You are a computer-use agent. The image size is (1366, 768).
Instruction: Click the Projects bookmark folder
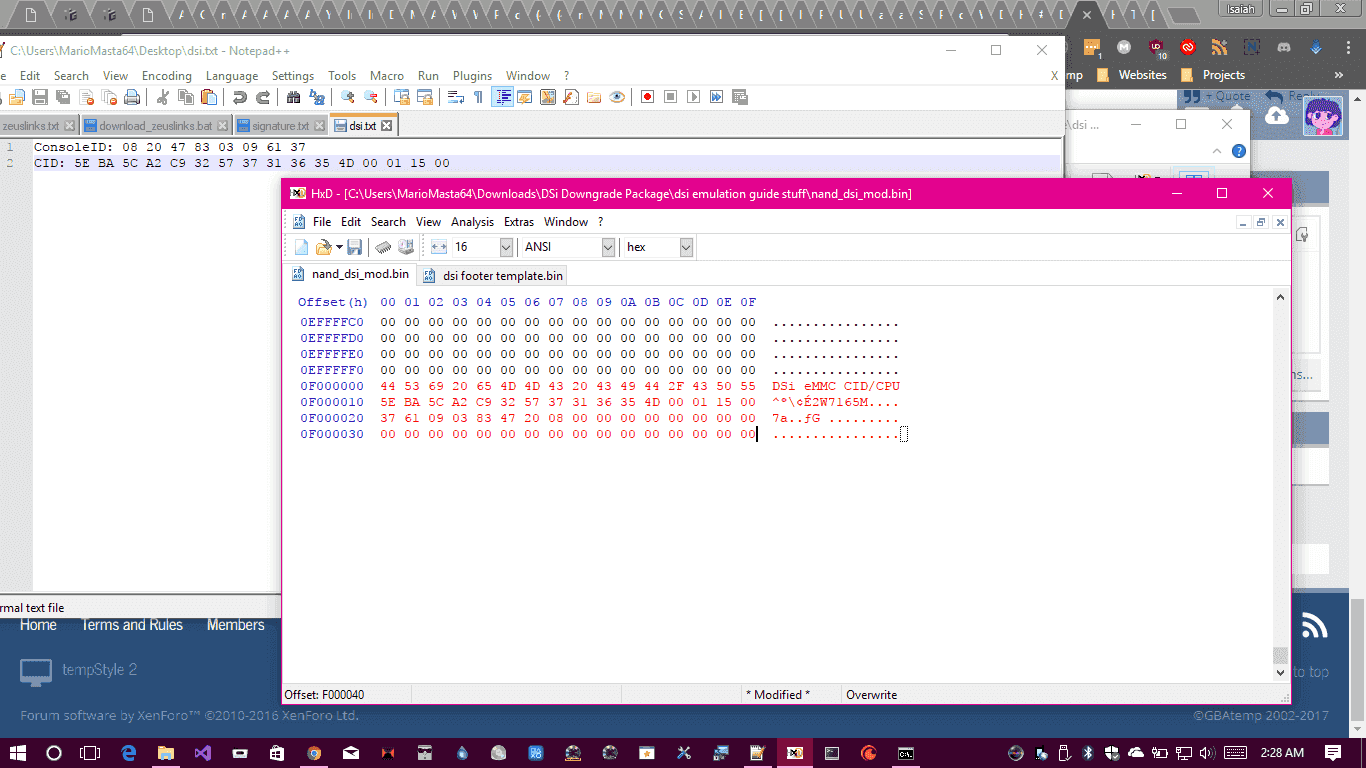[1212, 75]
